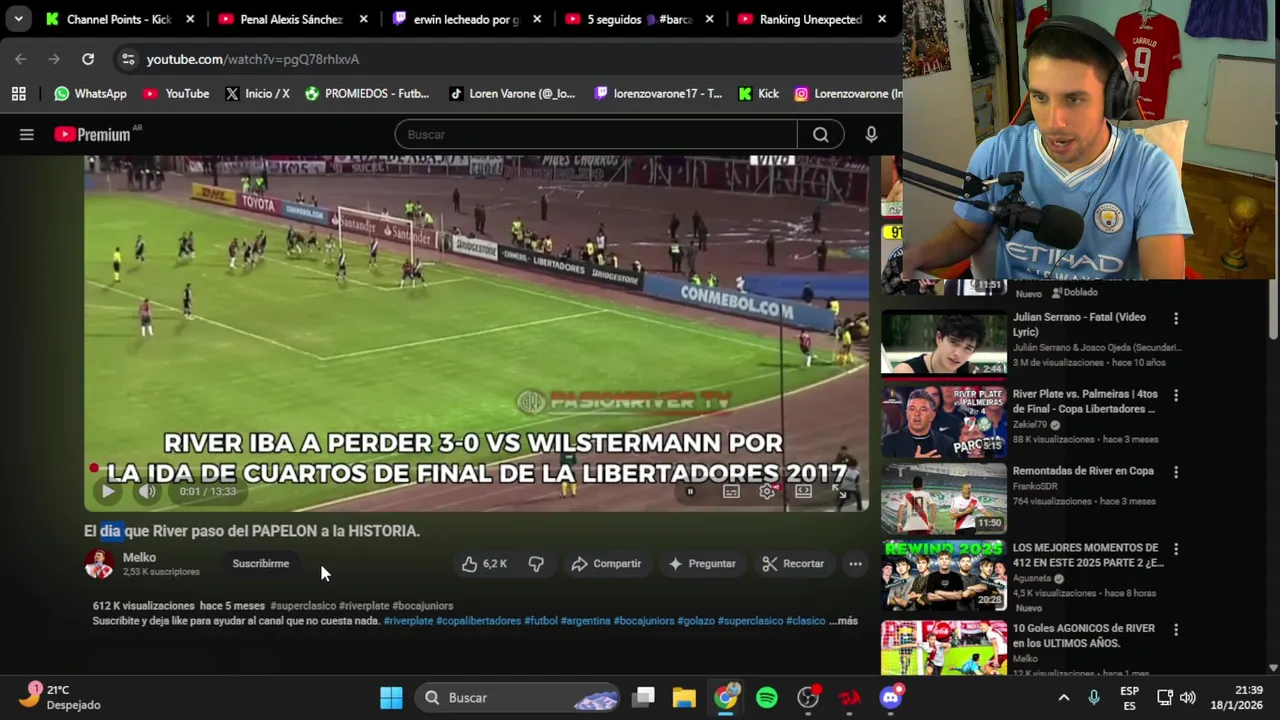This screenshot has width=1280, height=720.
Task: Open taskbar volume control
Action: click(1188, 698)
